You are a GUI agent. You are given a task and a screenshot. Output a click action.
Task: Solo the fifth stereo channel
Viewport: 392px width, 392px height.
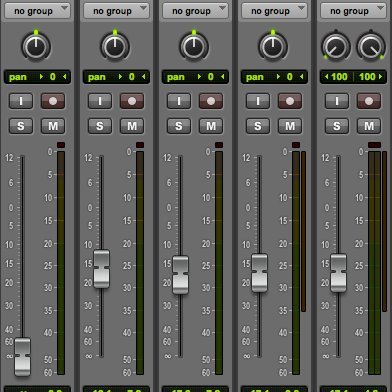click(337, 126)
